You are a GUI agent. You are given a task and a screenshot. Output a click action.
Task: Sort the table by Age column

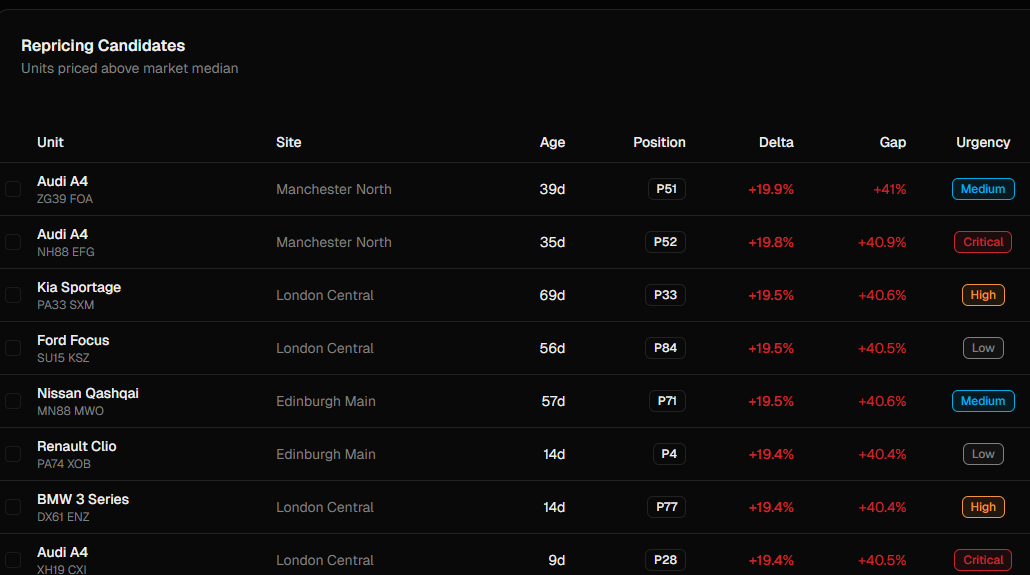[x=552, y=142]
